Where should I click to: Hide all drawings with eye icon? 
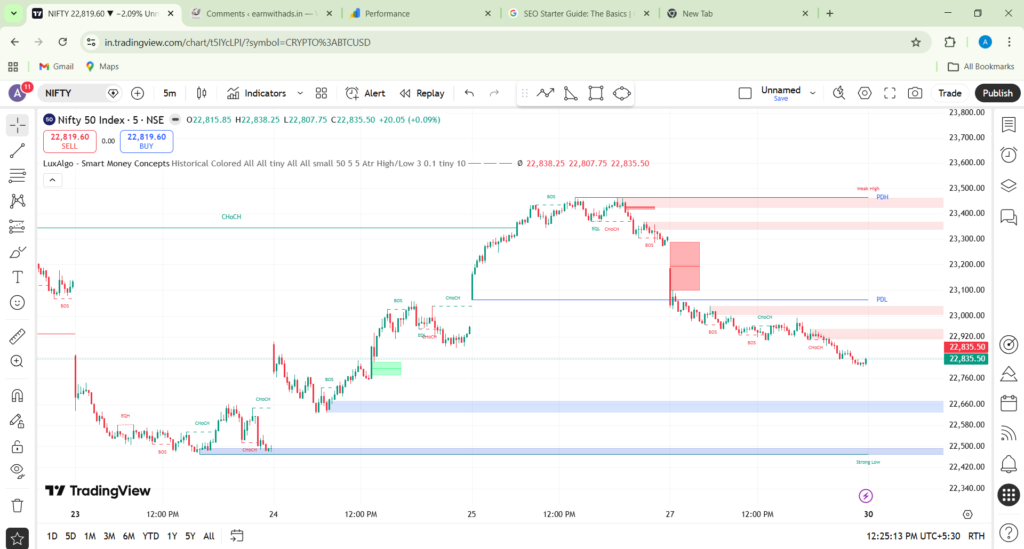(18, 471)
